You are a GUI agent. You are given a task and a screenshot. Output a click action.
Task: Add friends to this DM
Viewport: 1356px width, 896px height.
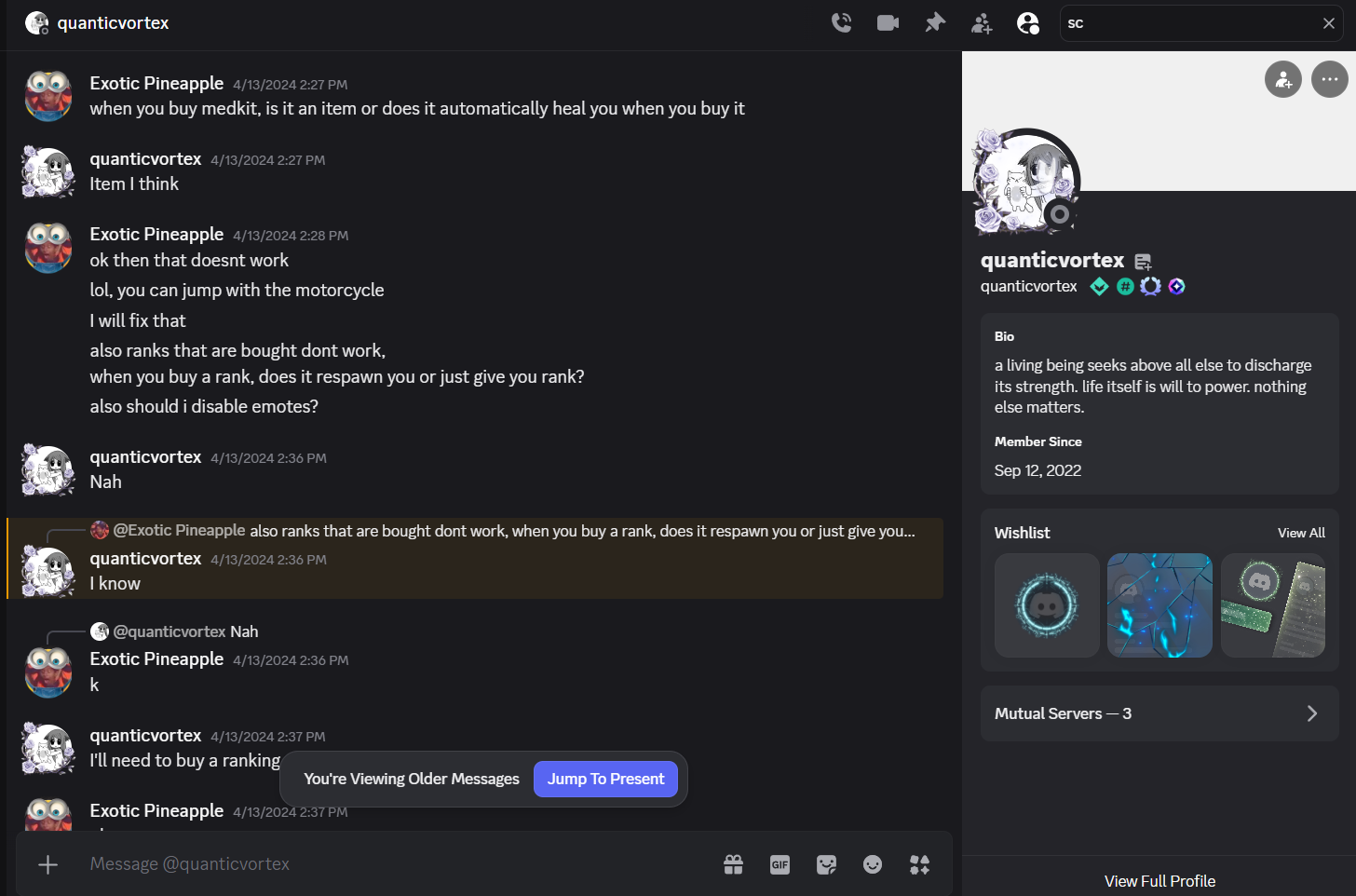click(982, 23)
